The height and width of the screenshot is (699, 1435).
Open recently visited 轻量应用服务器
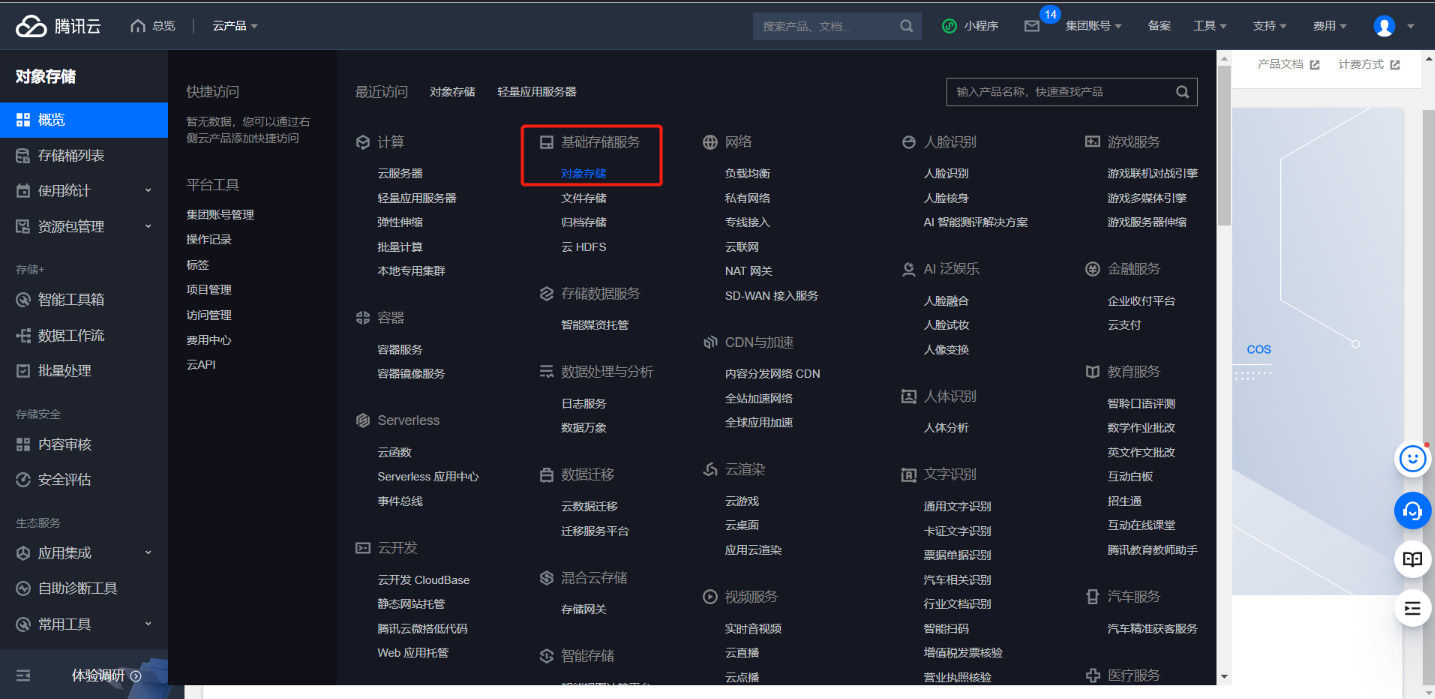point(537,92)
